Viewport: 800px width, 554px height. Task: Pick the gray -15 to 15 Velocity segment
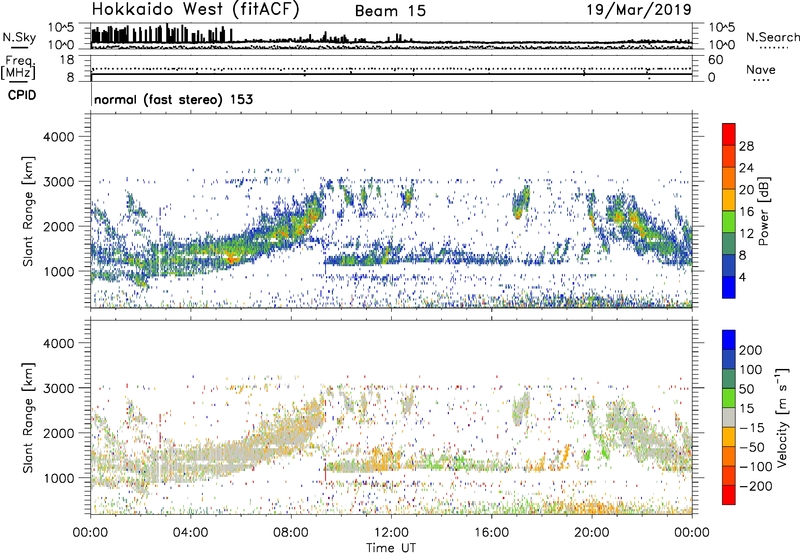729,418
